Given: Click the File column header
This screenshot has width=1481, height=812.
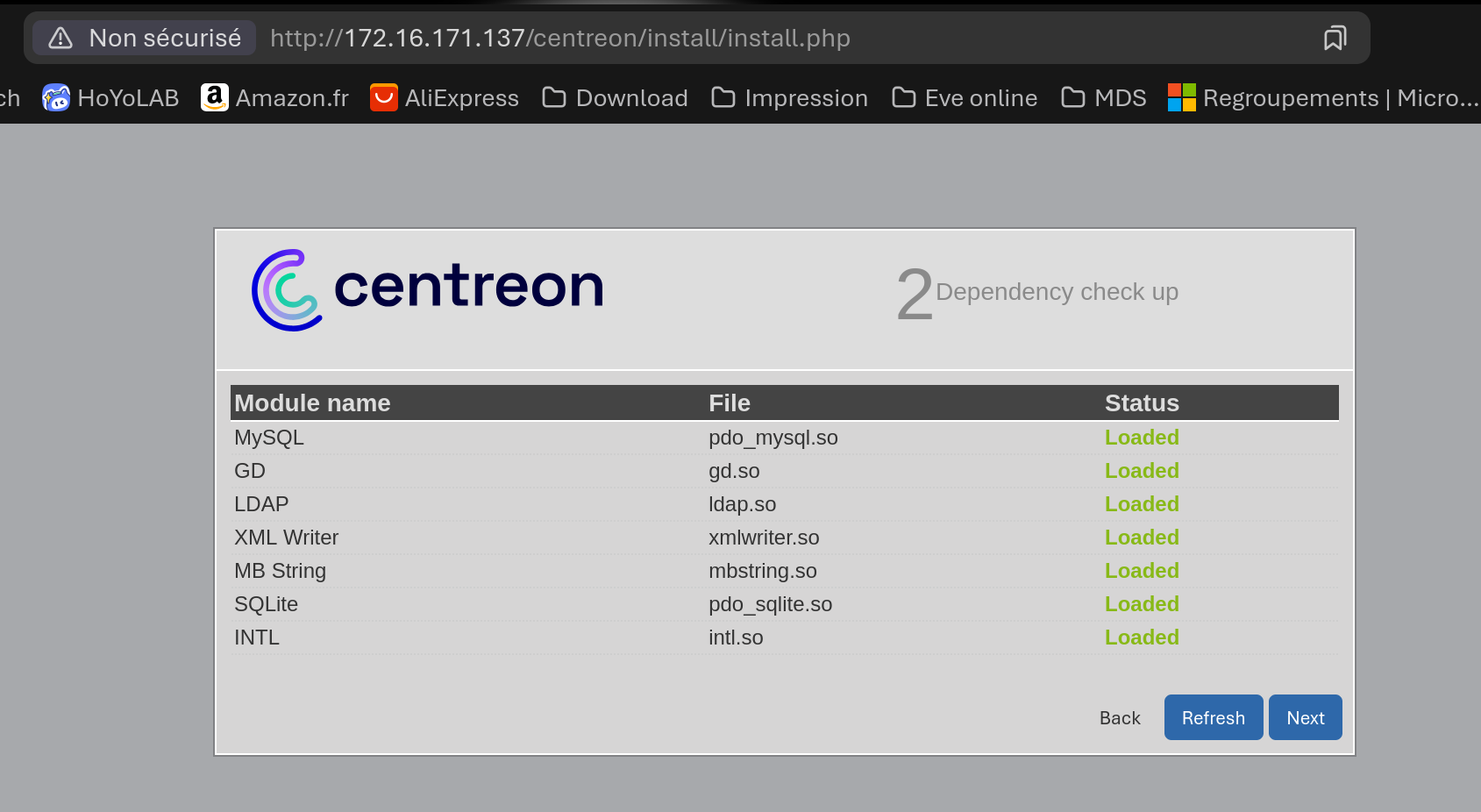Looking at the screenshot, I should 730,403.
